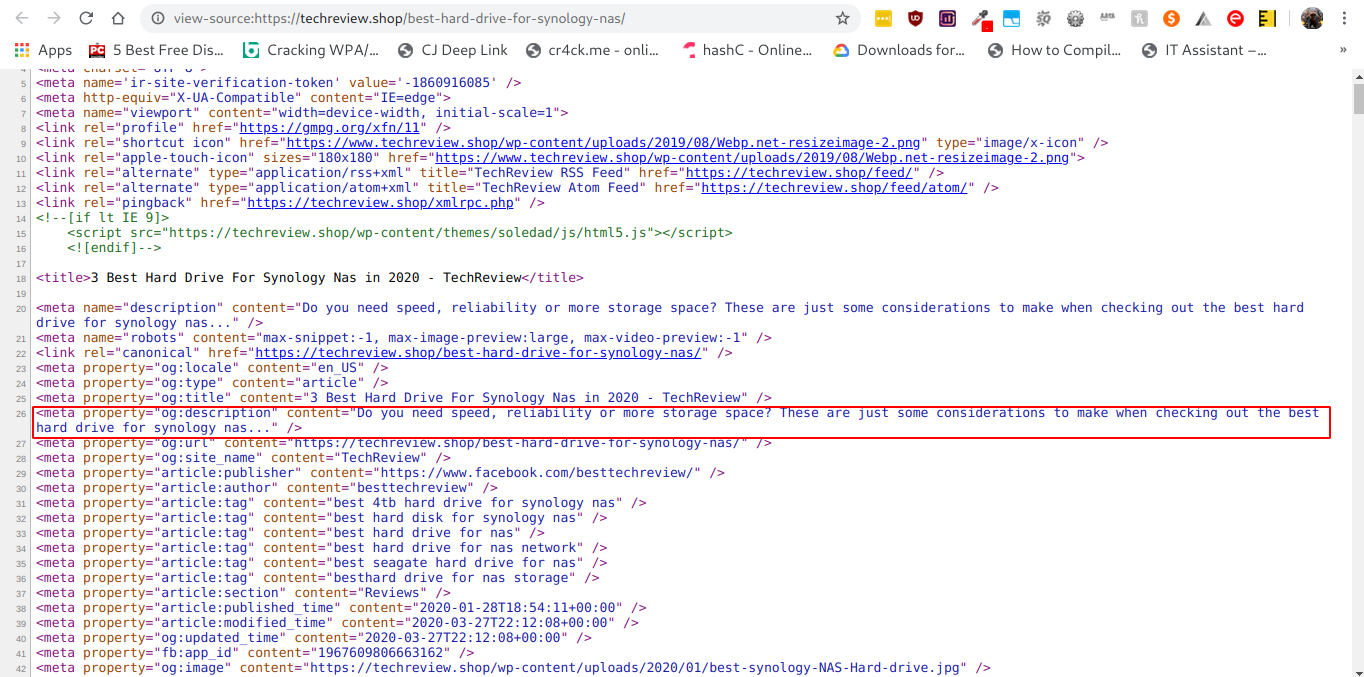This screenshot has width=1364, height=677.
Task: Open 'CJ Deep Link' bookmark
Action: tap(452, 50)
